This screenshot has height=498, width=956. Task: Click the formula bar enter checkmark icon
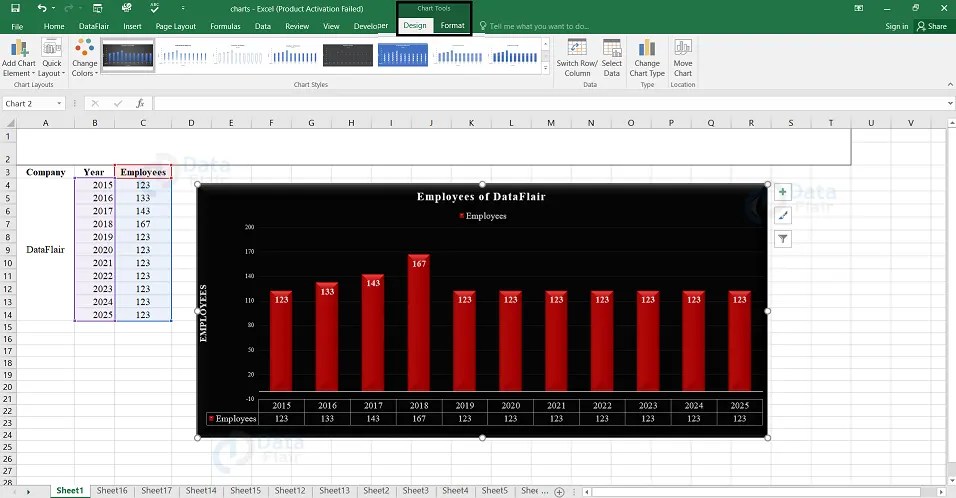pos(118,104)
